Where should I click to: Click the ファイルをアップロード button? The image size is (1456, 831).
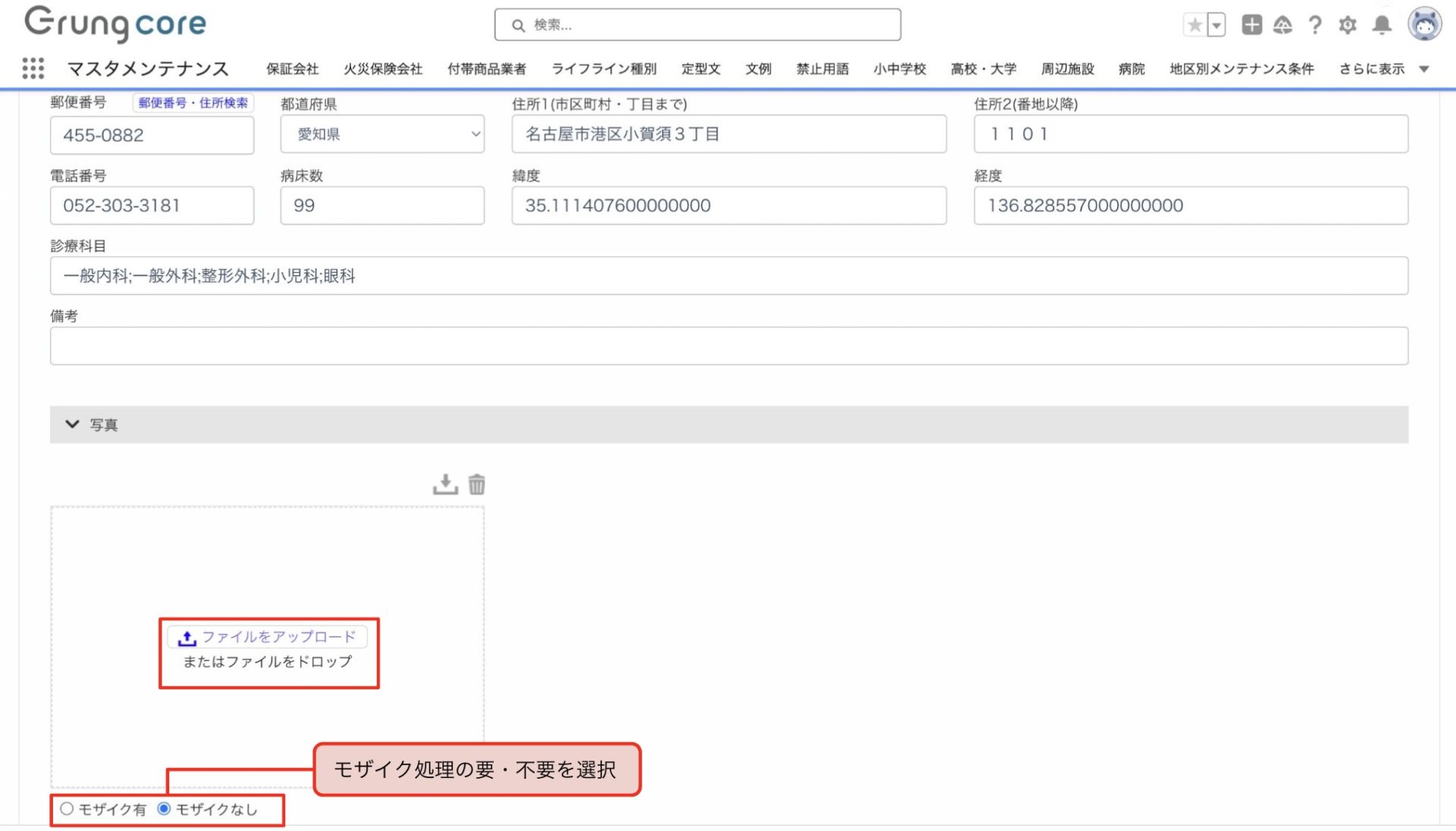[268, 637]
